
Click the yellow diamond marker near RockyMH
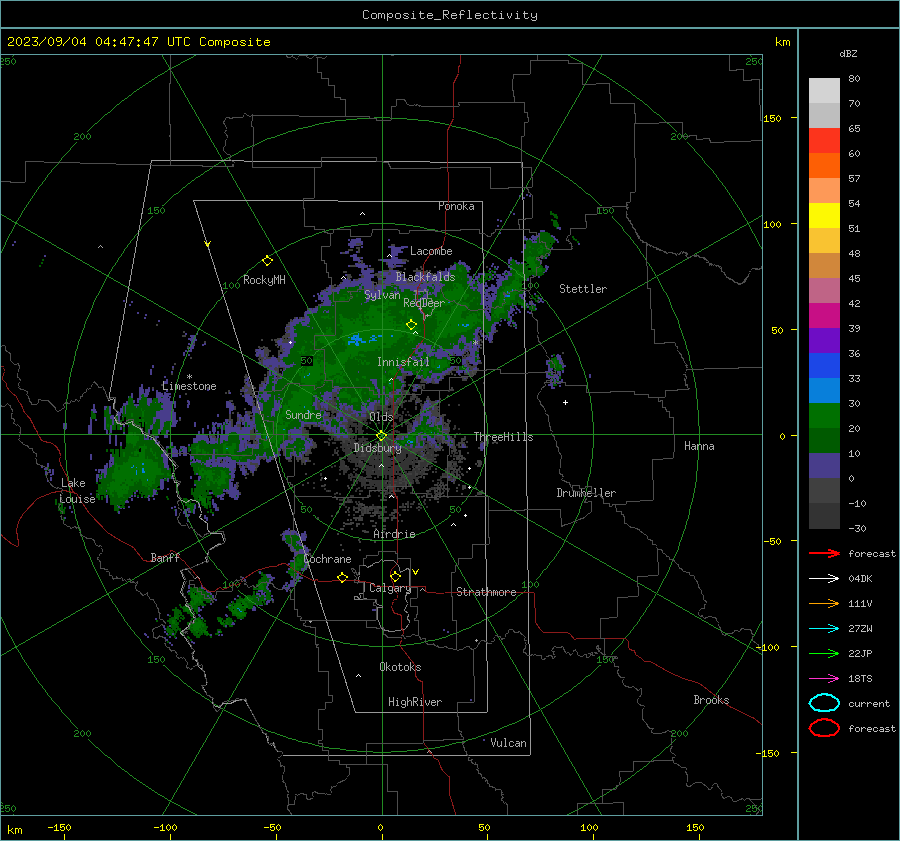[x=267, y=261]
